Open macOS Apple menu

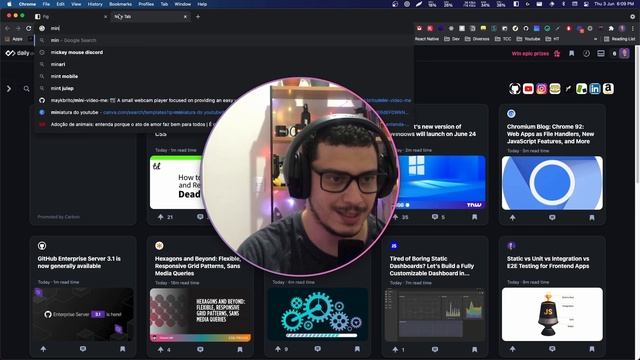coord(9,4)
